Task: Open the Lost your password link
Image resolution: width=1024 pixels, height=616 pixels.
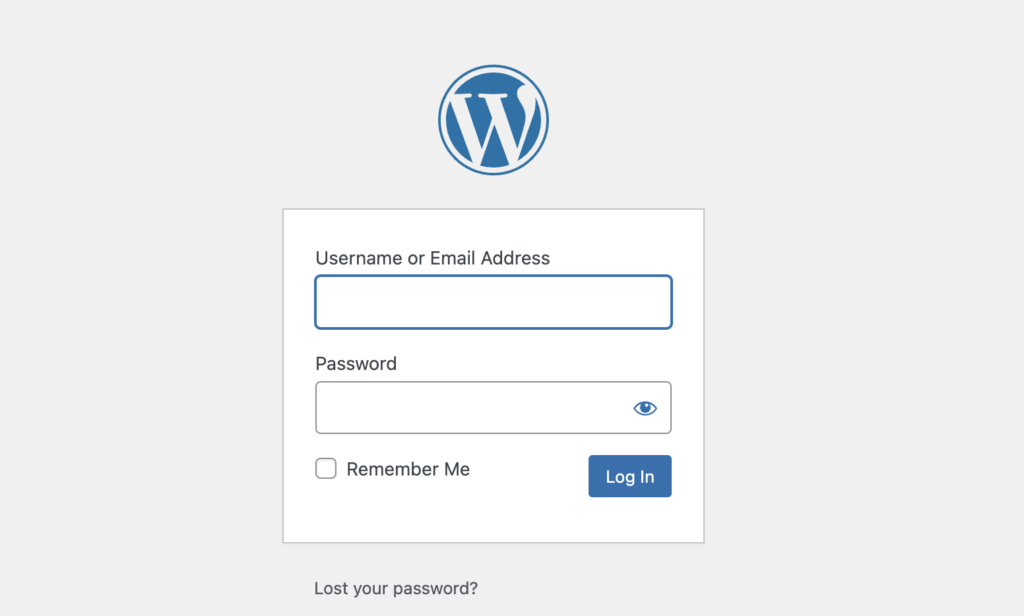Action: [396, 588]
